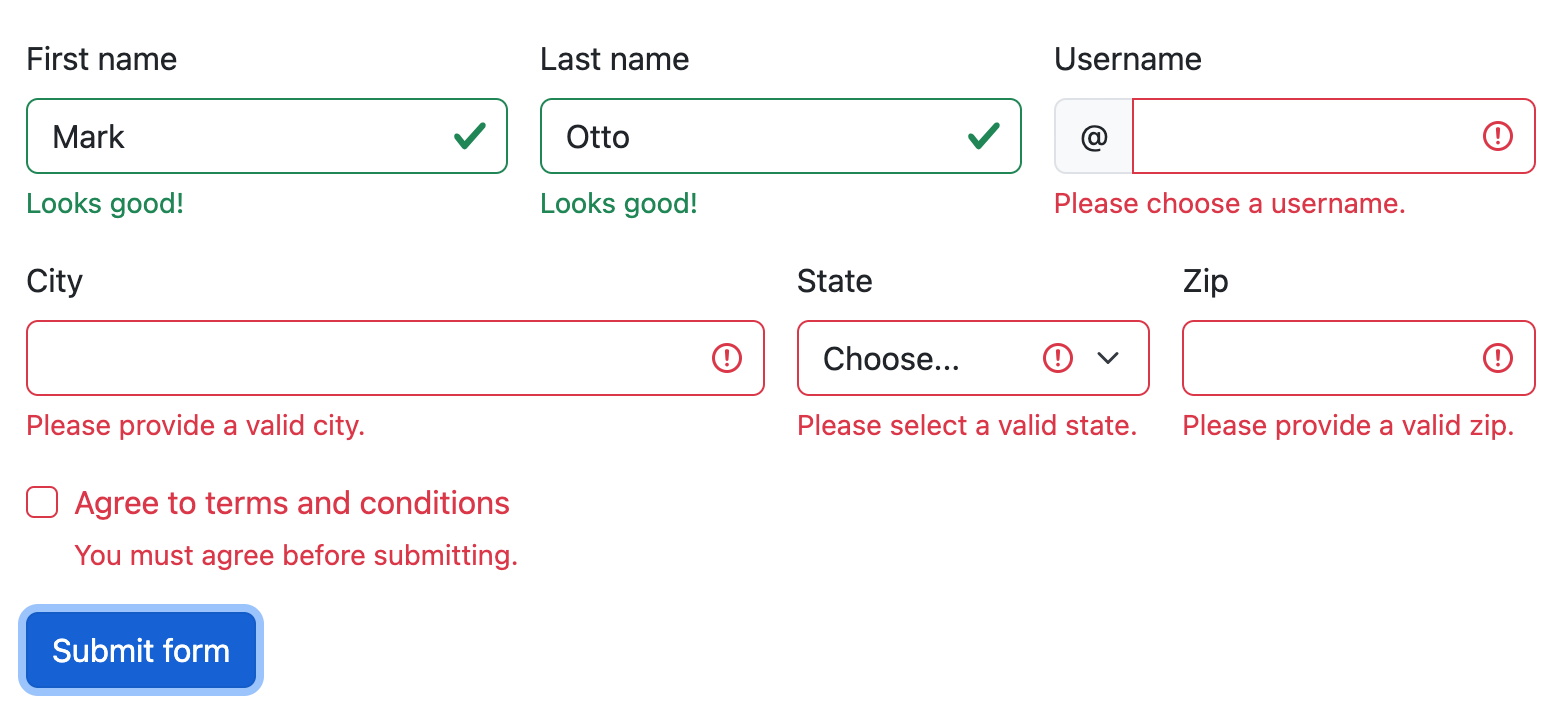Check the Agree to terms checkbox
1556x704 pixels.
42,503
